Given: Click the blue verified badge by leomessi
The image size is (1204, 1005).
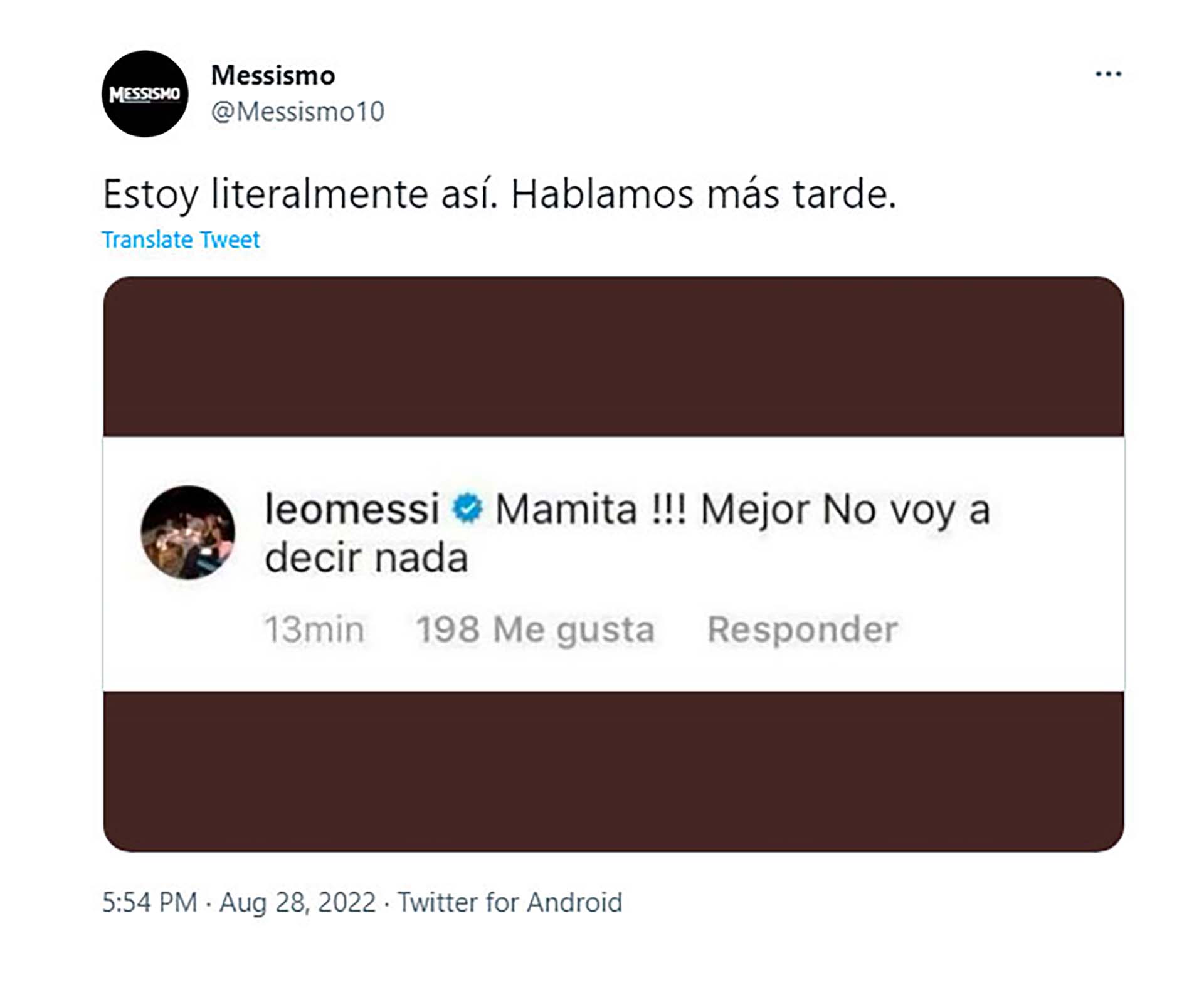Looking at the screenshot, I should [x=468, y=508].
